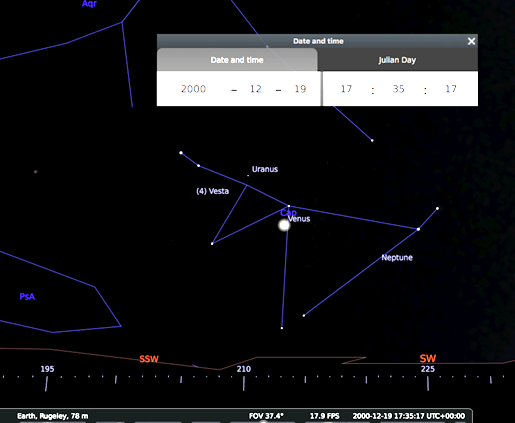Screen dimensions: 515x423
Task: Click the SW cardinal direction marker
Action: (428, 359)
